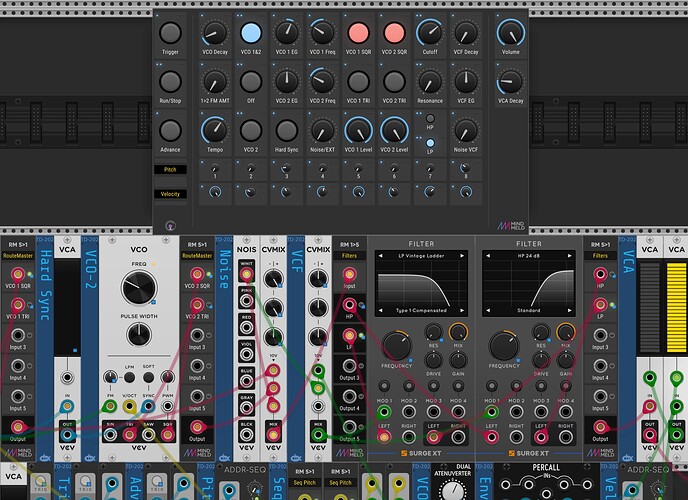Click the Velocity row label

(x=170, y=194)
